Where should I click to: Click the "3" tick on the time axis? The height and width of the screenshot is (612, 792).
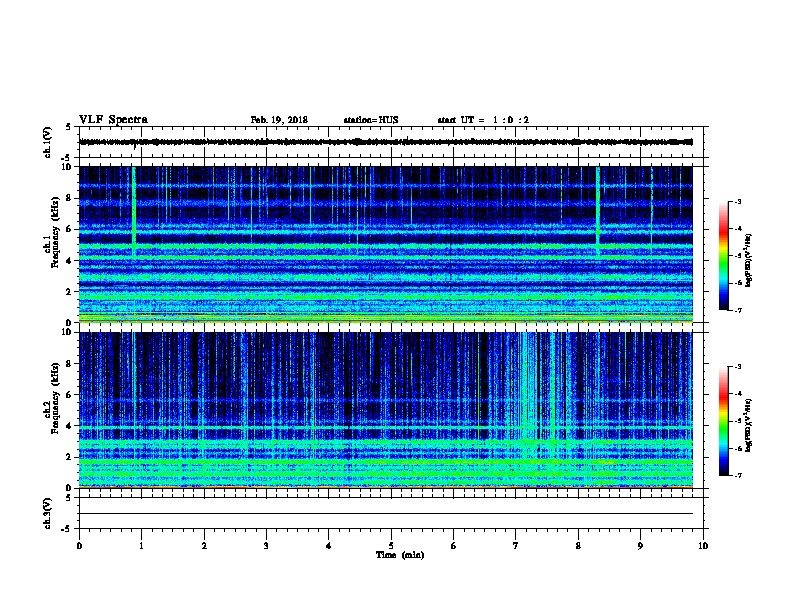[266, 546]
